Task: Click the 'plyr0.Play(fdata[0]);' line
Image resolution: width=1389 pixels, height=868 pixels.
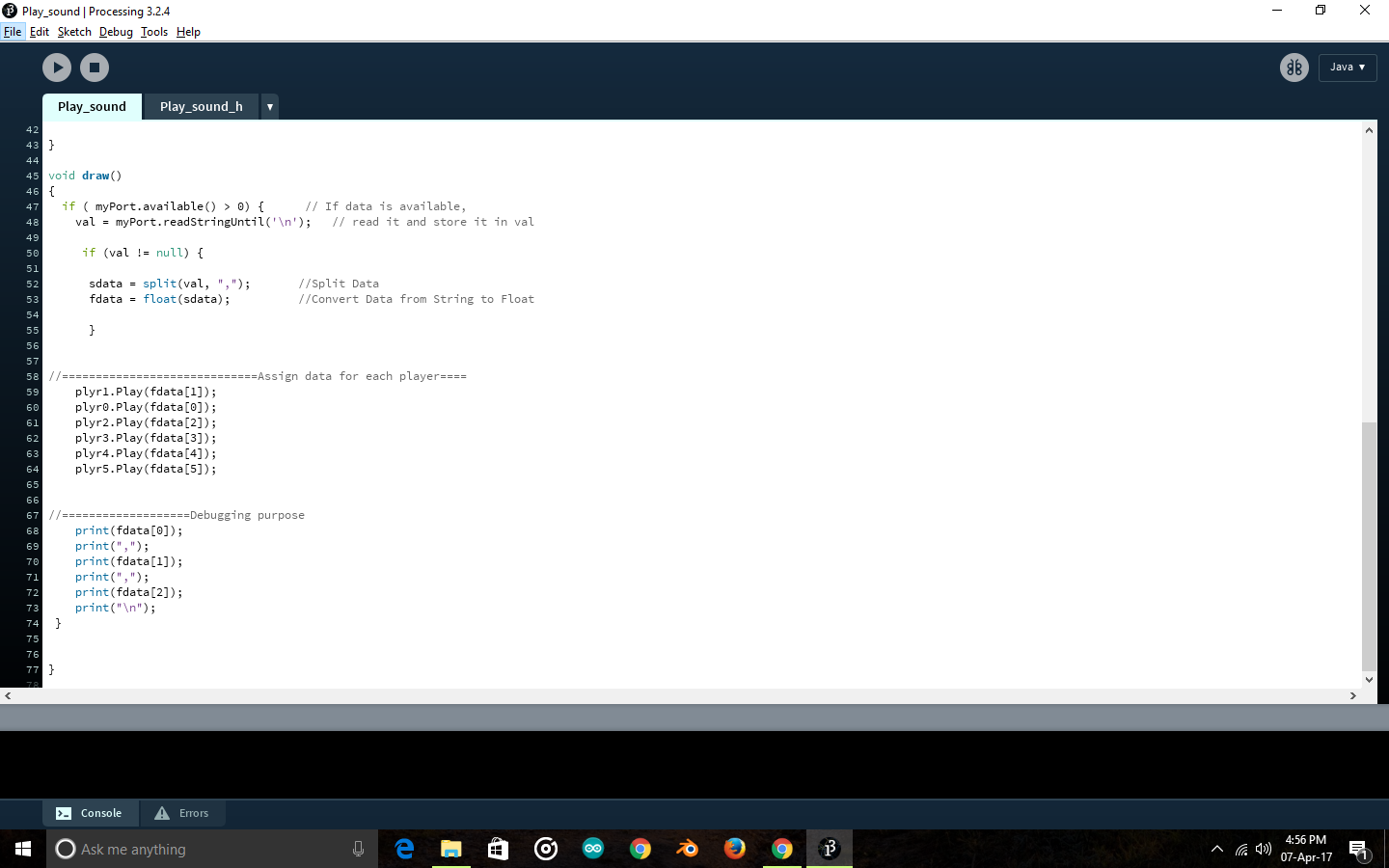Action: click(x=146, y=407)
